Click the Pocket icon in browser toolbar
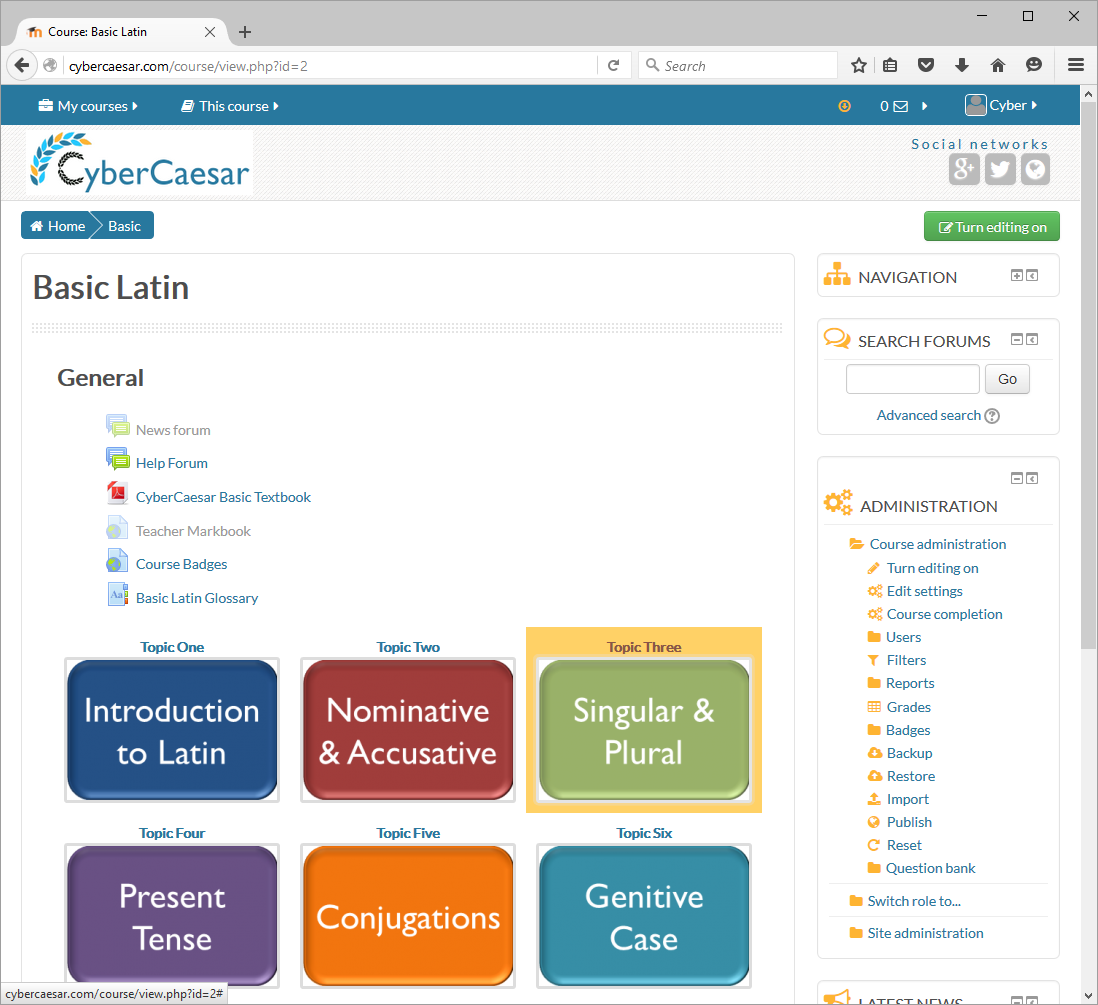This screenshot has height=1005, width=1098. (x=926, y=66)
